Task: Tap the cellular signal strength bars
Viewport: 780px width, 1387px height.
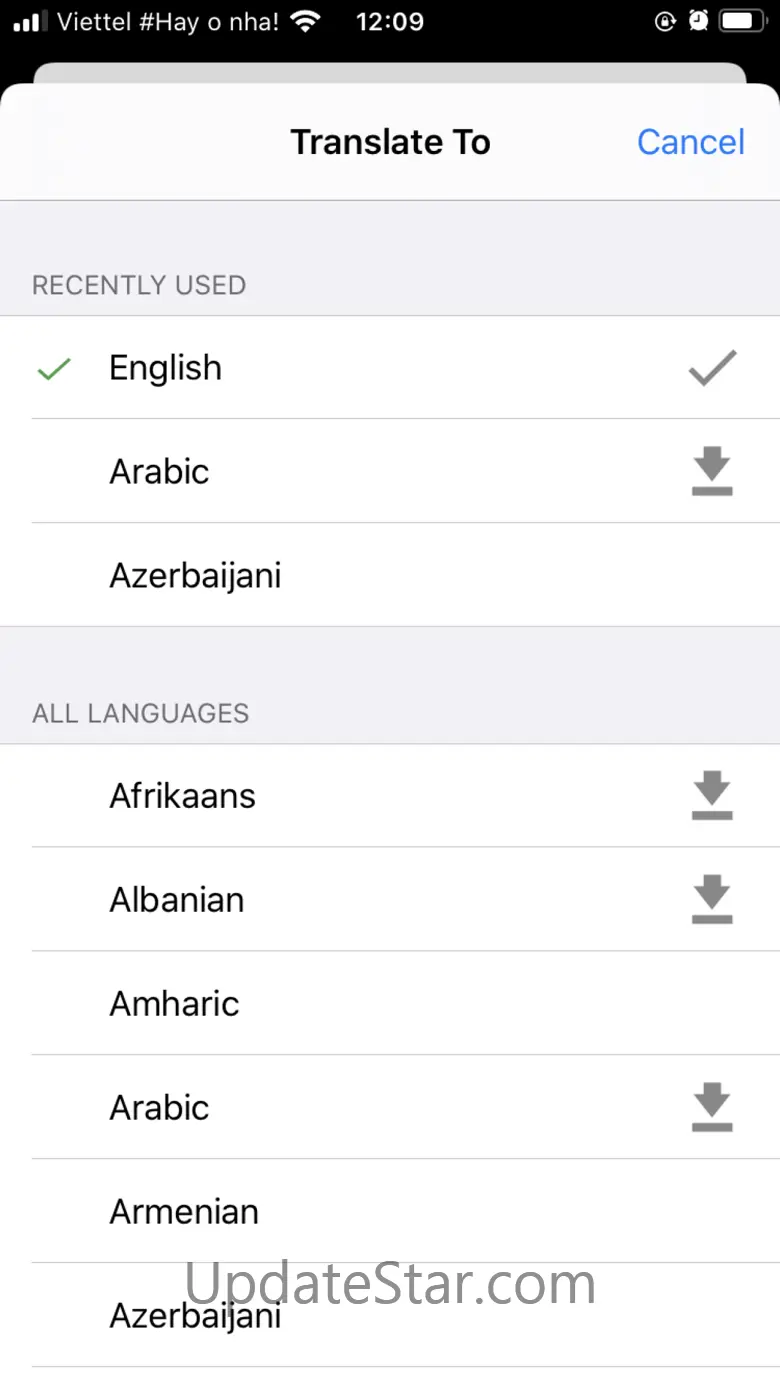Action: (30, 21)
